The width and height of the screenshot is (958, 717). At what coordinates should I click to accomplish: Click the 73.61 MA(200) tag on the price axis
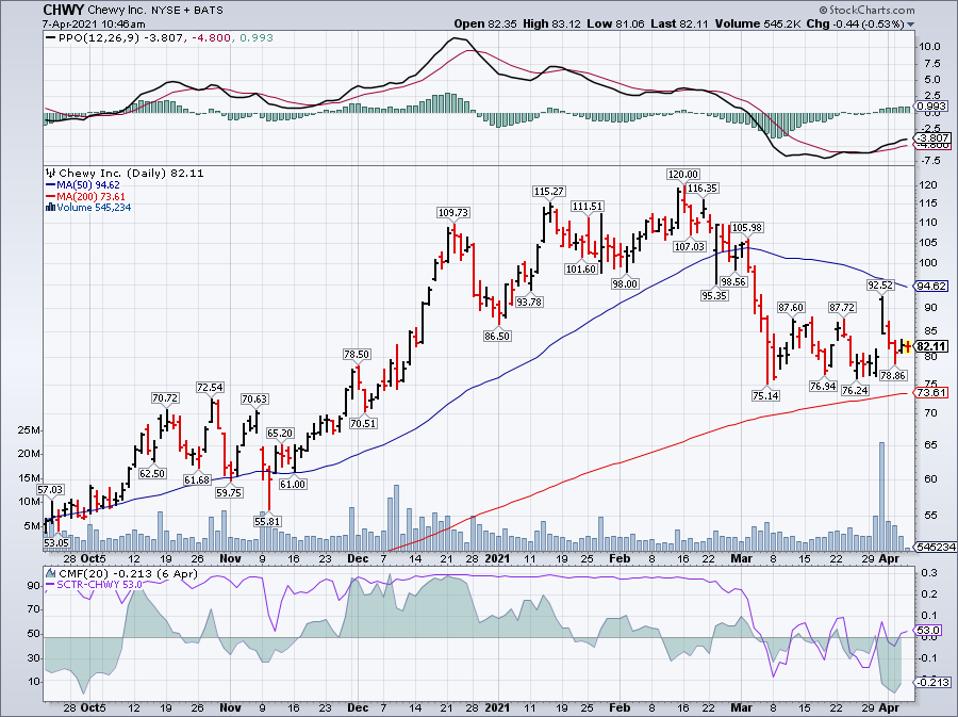(931, 393)
